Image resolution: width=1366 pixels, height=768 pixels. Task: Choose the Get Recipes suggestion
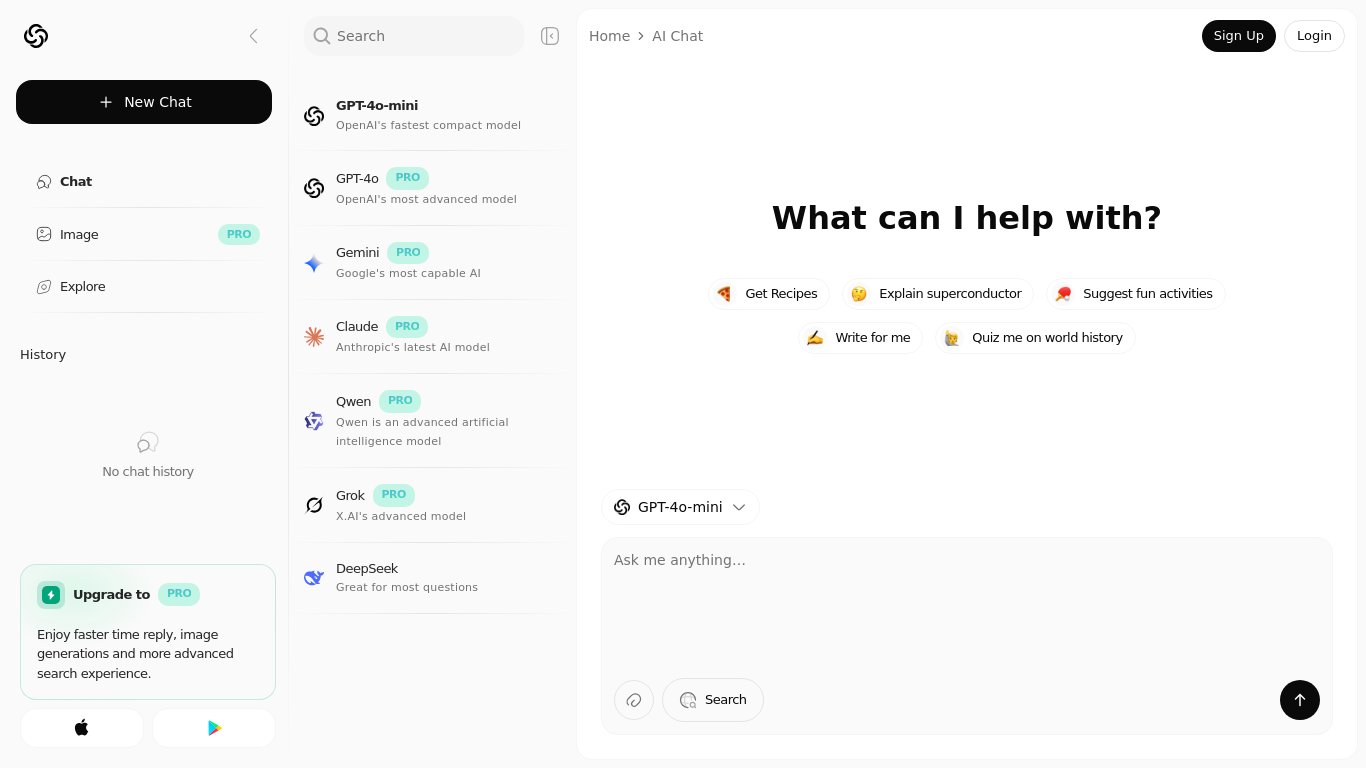[x=769, y=294]
